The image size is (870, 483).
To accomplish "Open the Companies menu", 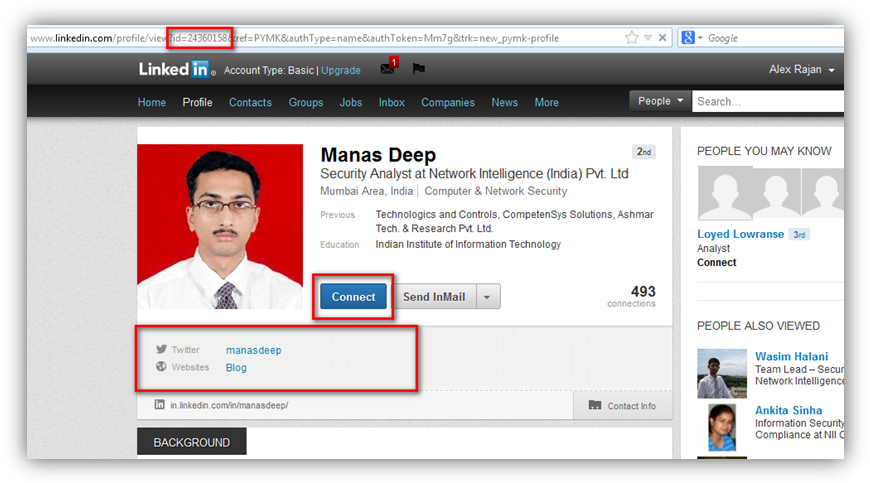I will [x=448, y=103].
